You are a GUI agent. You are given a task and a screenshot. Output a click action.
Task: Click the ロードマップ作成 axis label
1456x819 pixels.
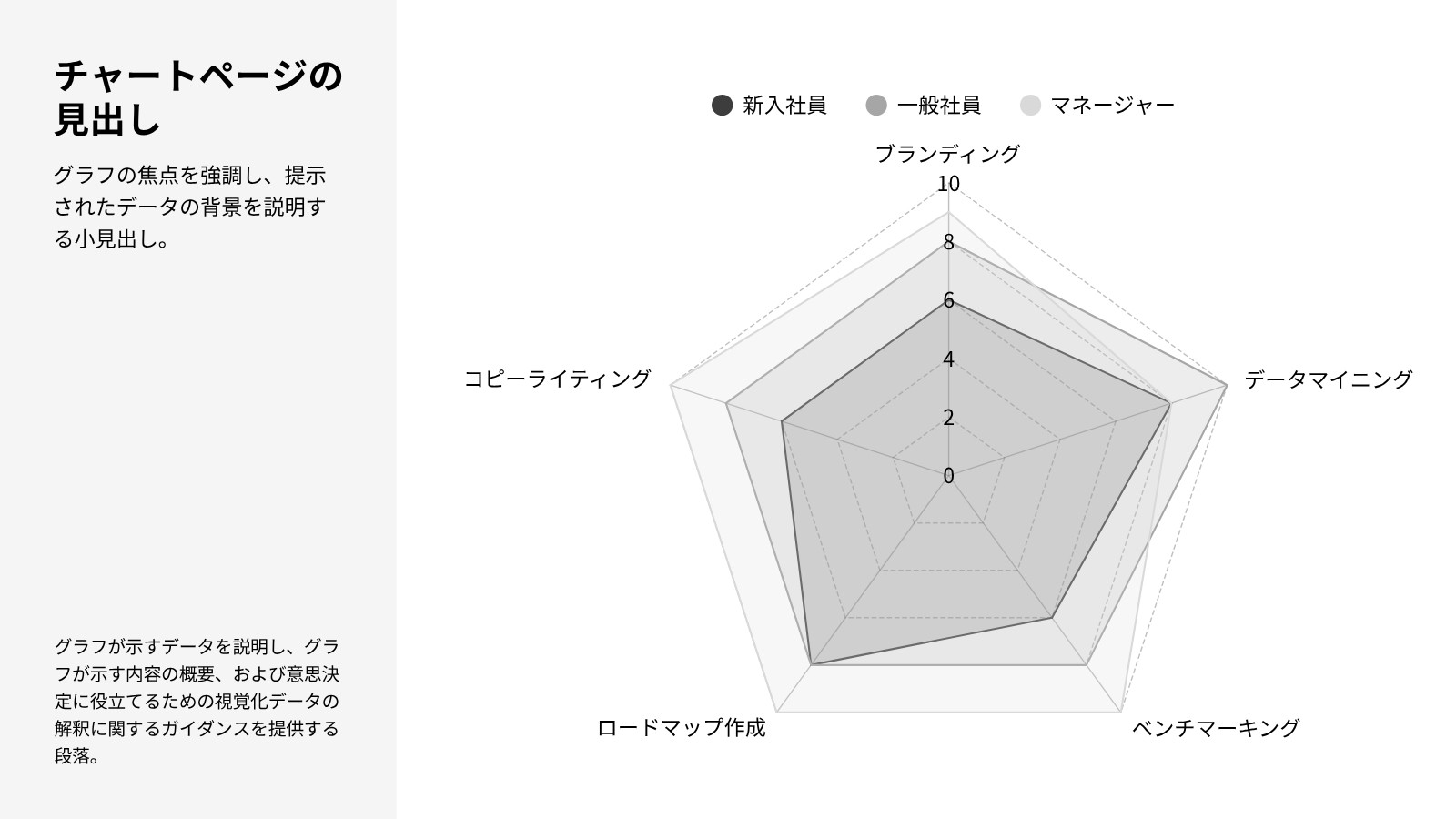coord(682,728)
